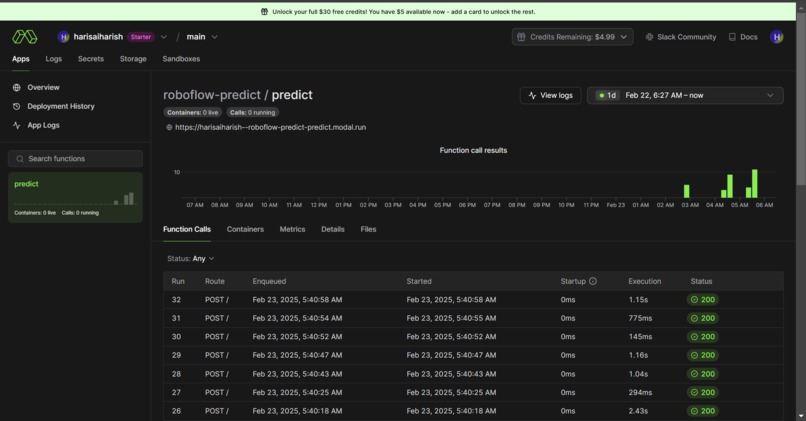Open the user avatar menu at top right
This screenshot has height=421, width=806.
coord(777,36)
